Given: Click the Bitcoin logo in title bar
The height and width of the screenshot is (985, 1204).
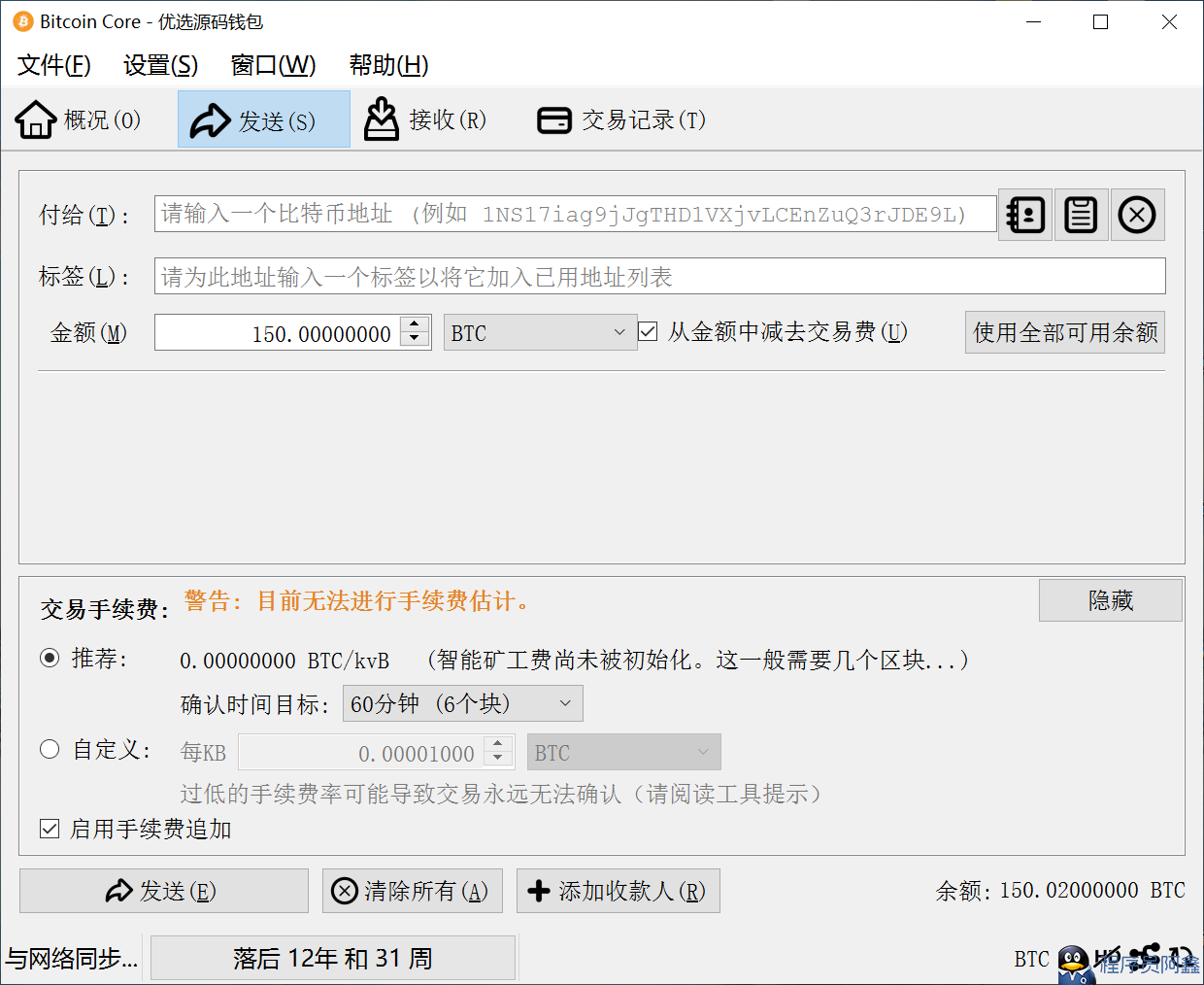Looking at the screenshot, I should coord(22,21).
